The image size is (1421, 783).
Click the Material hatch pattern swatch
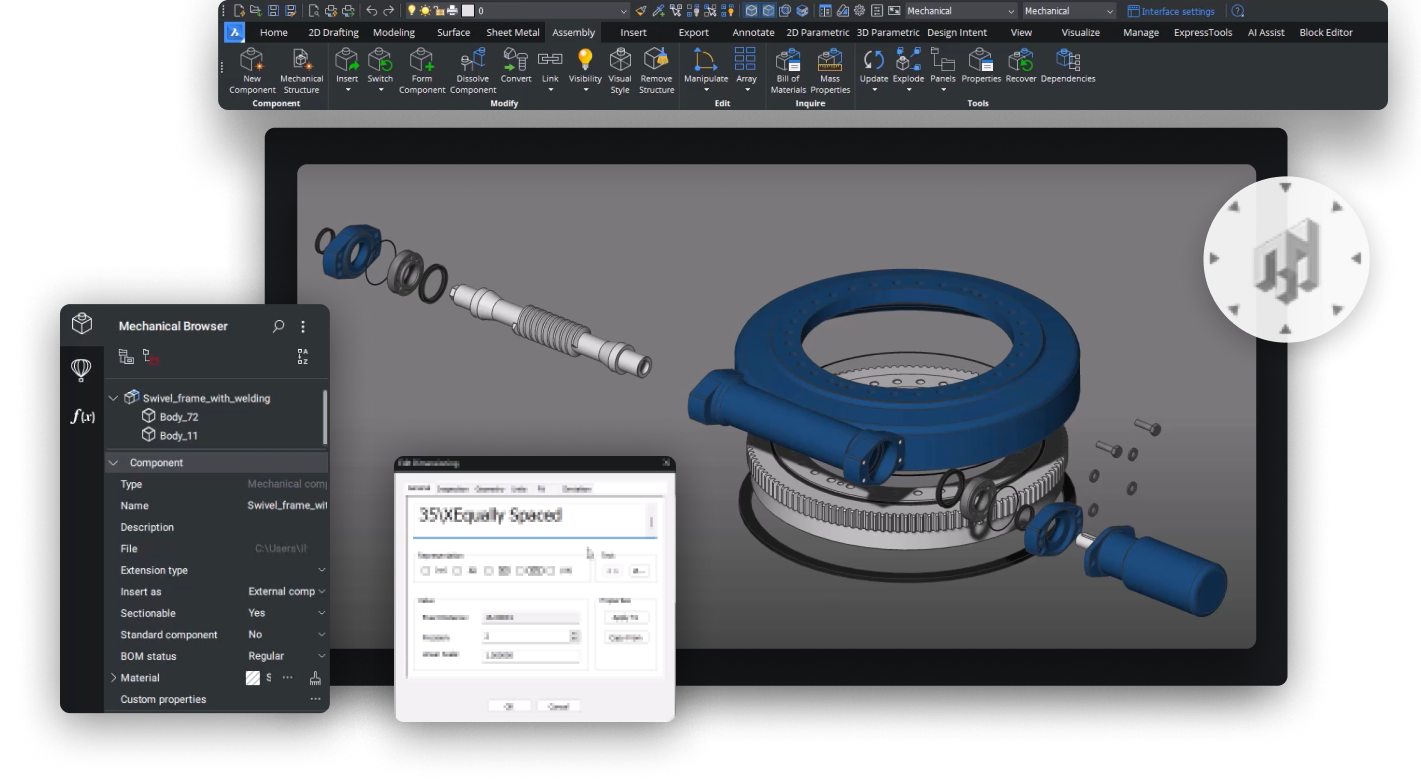pyautogui.click(x=253, y=678)
